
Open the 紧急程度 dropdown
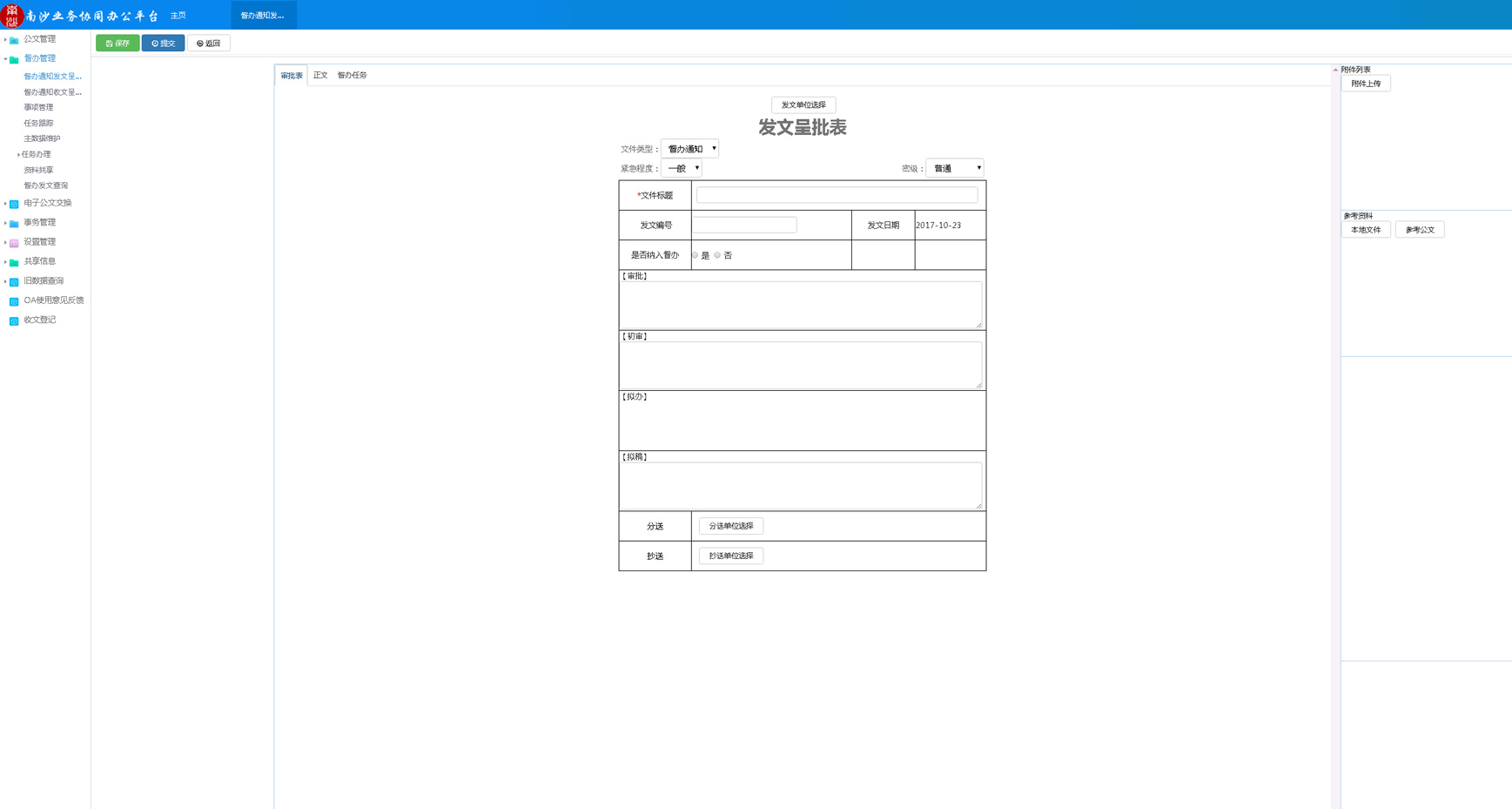(681, 168)
